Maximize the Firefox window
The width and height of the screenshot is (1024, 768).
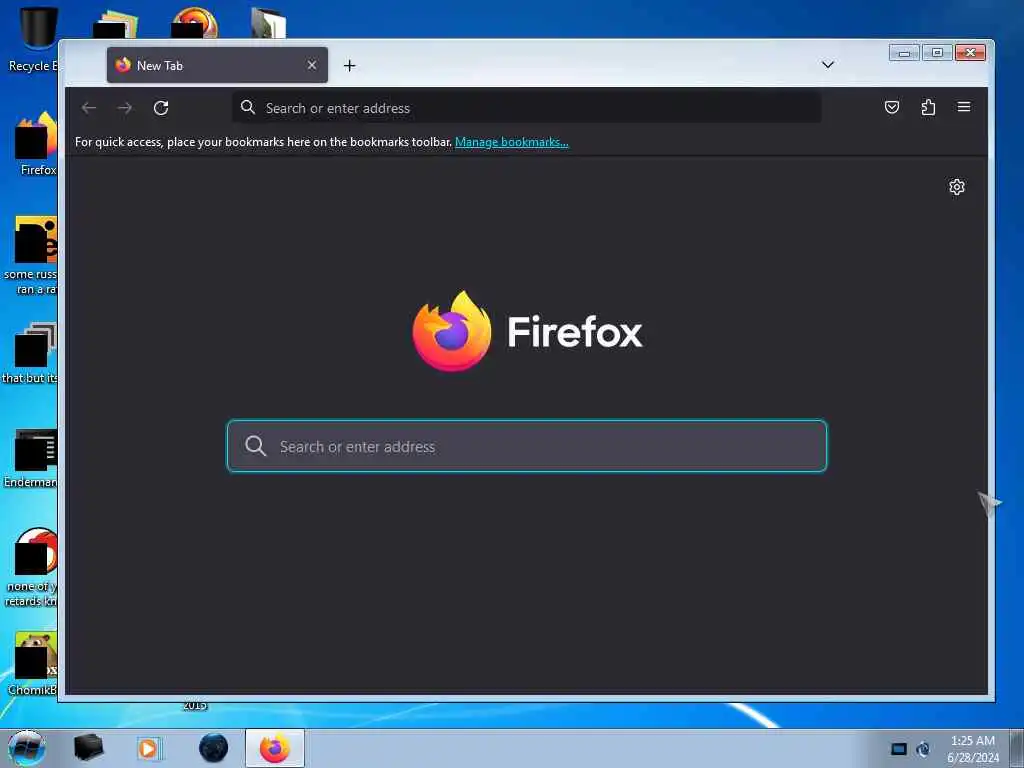937,53
